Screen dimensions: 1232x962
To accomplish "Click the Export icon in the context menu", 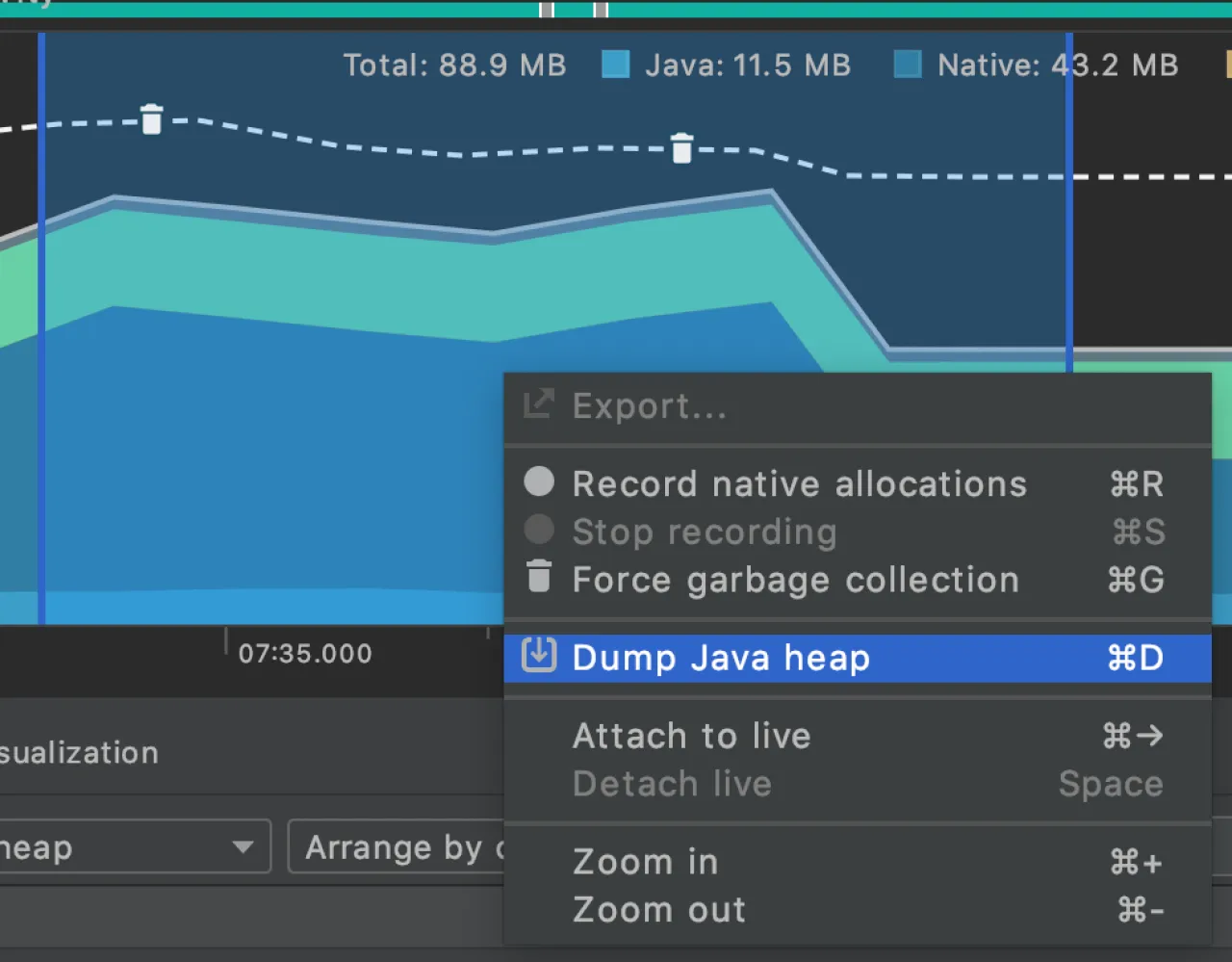I will 538,403.
